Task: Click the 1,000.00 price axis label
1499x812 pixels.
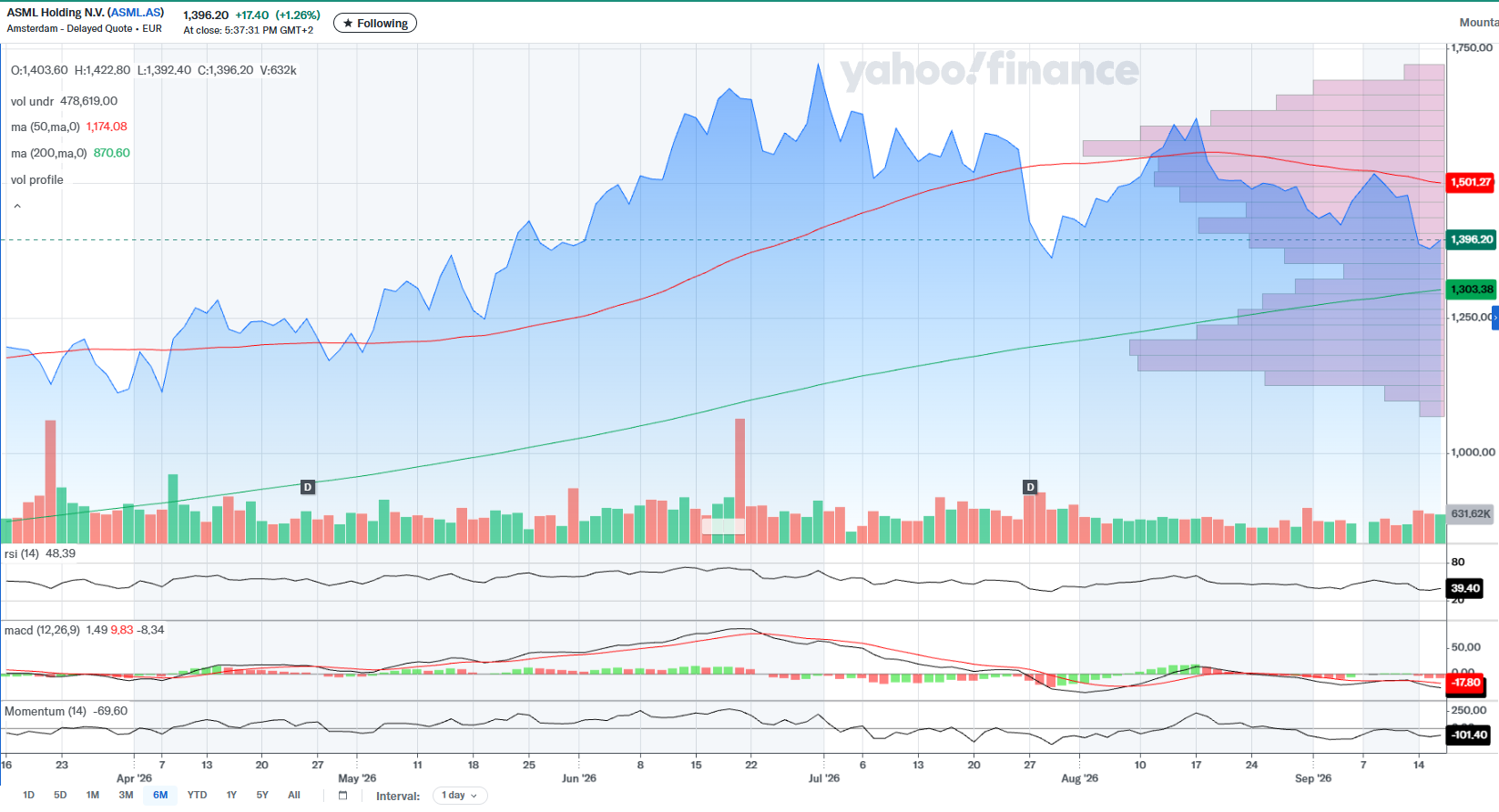Action: pos(1473,452)
